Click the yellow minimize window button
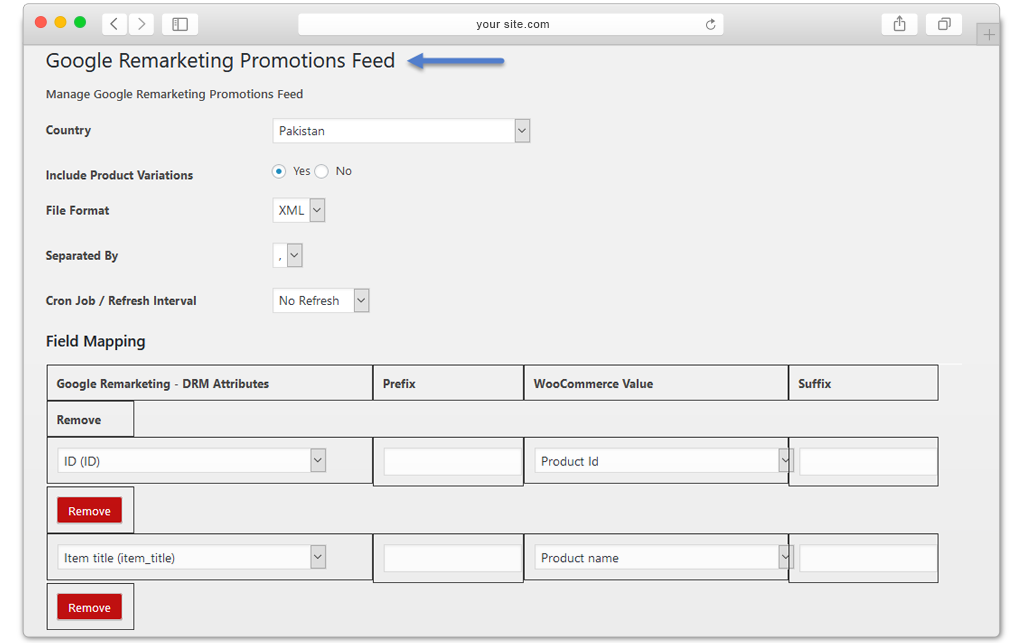The width and height of the screenshot is (1024, 643). pyautogui.click(x=60, y=22)
